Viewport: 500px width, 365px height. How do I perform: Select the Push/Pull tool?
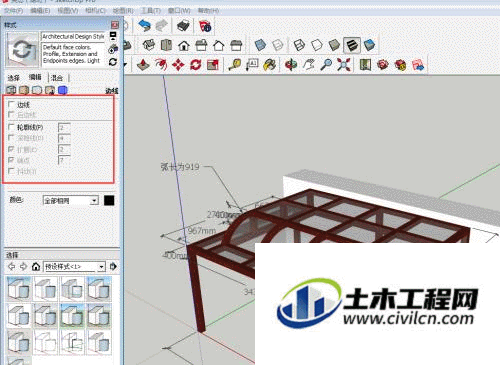point(143,64)
